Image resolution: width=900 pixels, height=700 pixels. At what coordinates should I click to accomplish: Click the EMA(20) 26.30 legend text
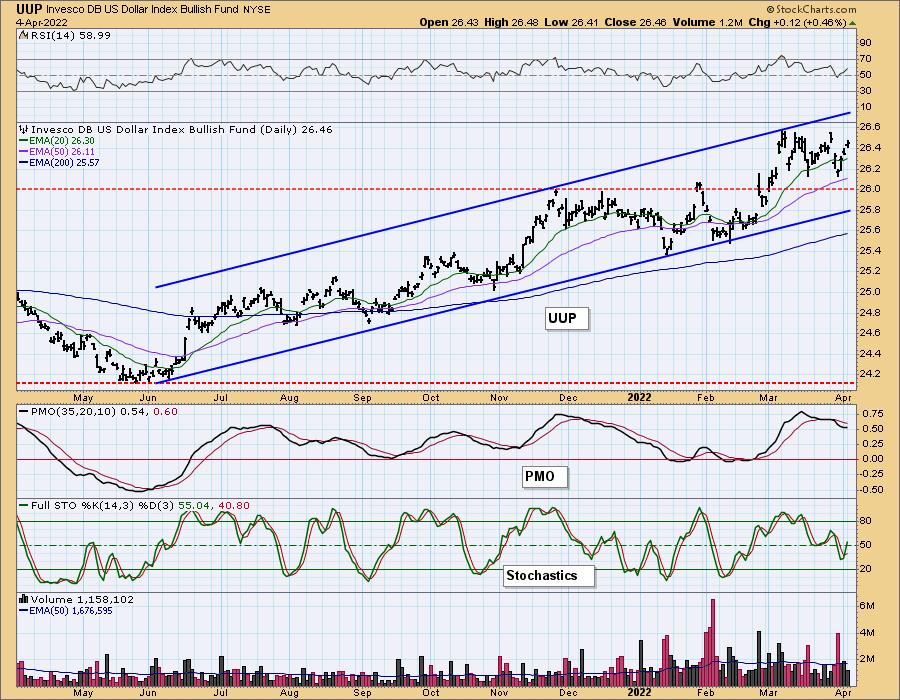[x=62, y=141]
